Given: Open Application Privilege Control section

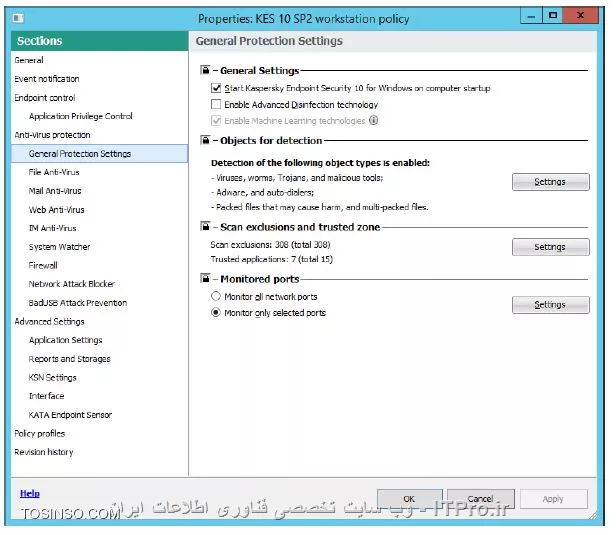Looking at the screenshot, I should 81,116.
